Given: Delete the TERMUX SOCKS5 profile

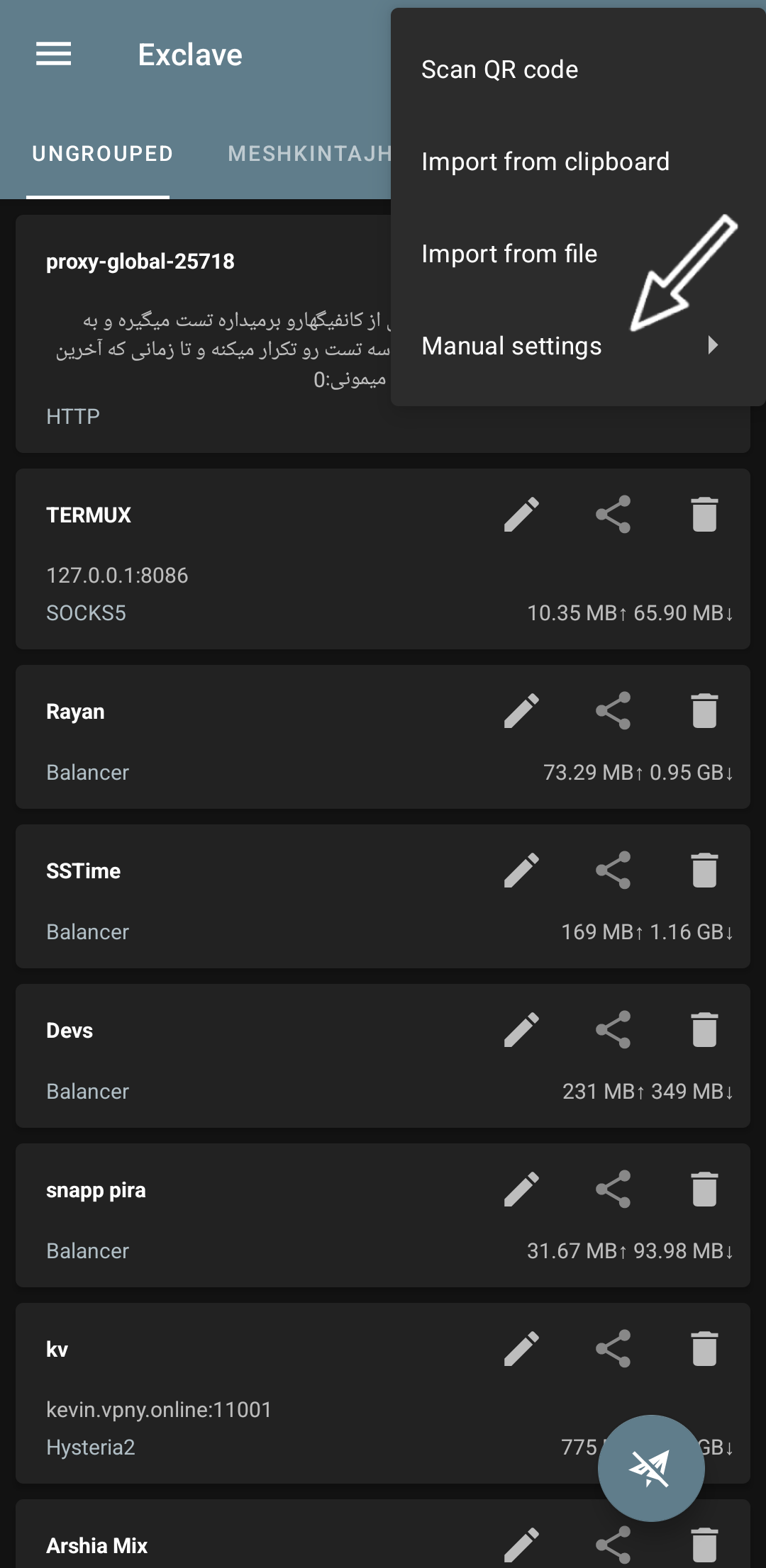Looking at the screenshot, I should (704, 514).
